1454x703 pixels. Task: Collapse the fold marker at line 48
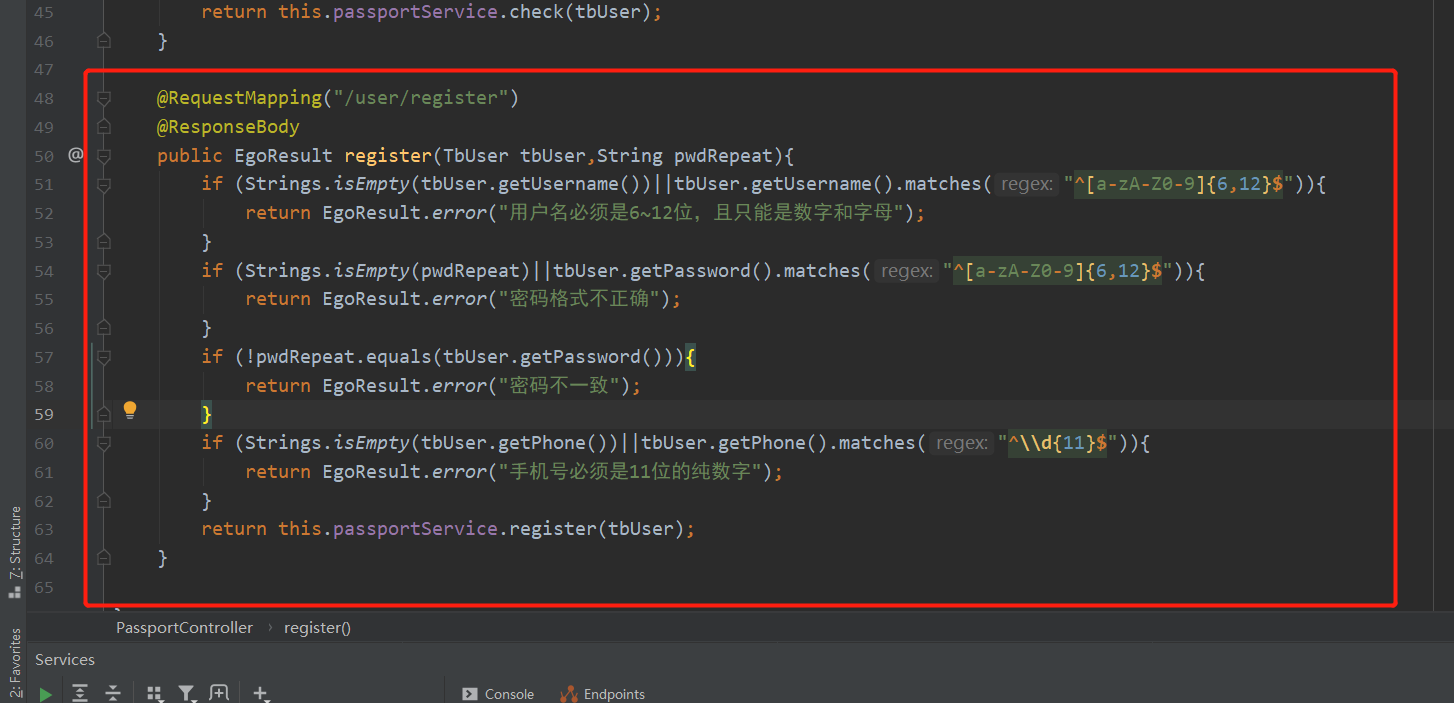click(x=104, y=98)
